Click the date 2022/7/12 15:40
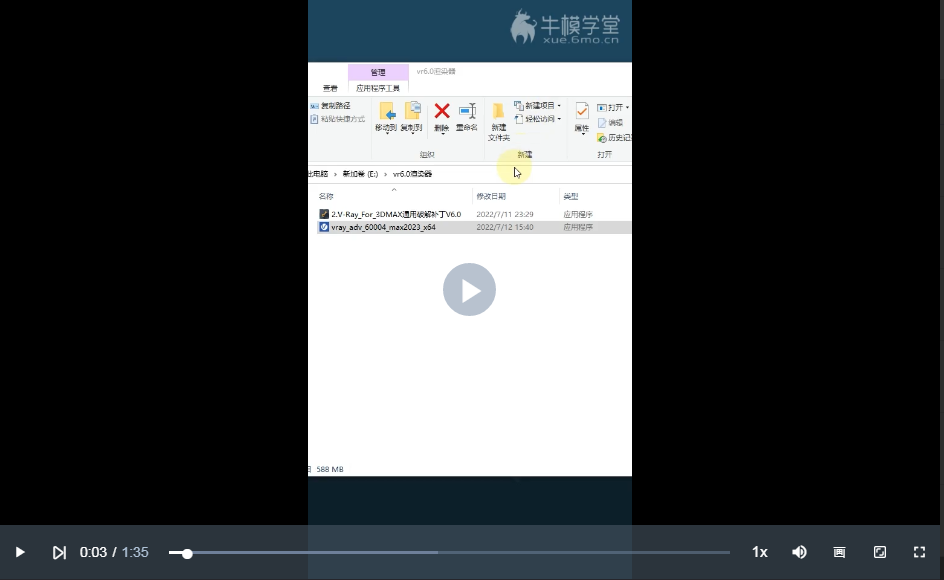This screenshot has width=944, height=580. click(x=505, y=228)
